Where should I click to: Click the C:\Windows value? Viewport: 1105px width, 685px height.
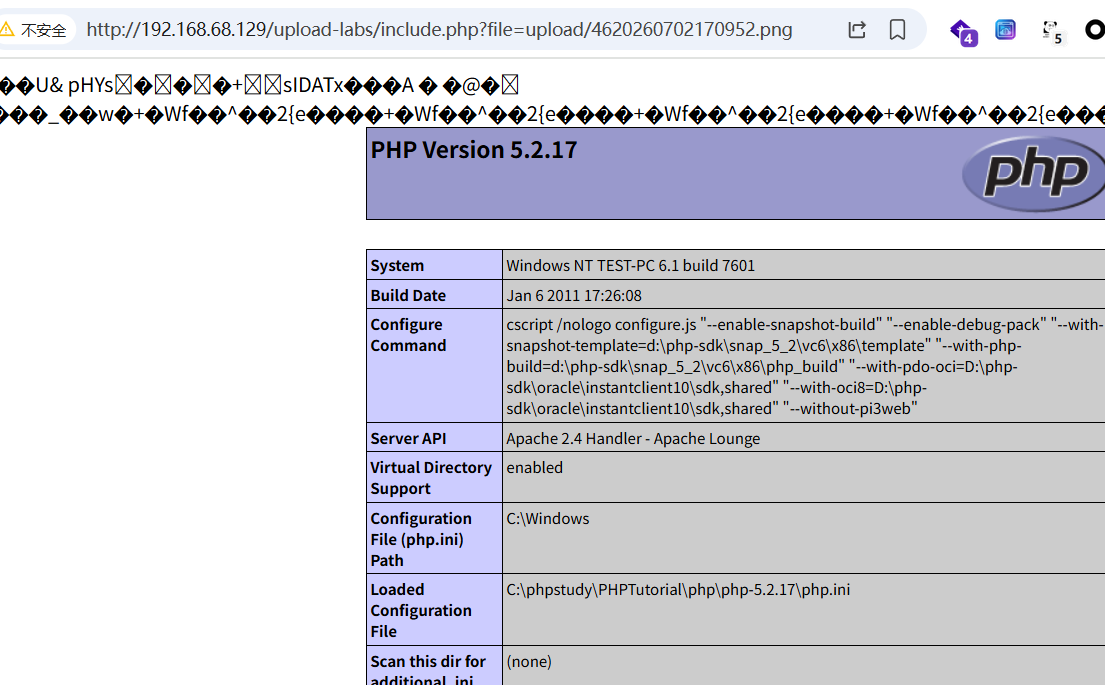(548, 519)
